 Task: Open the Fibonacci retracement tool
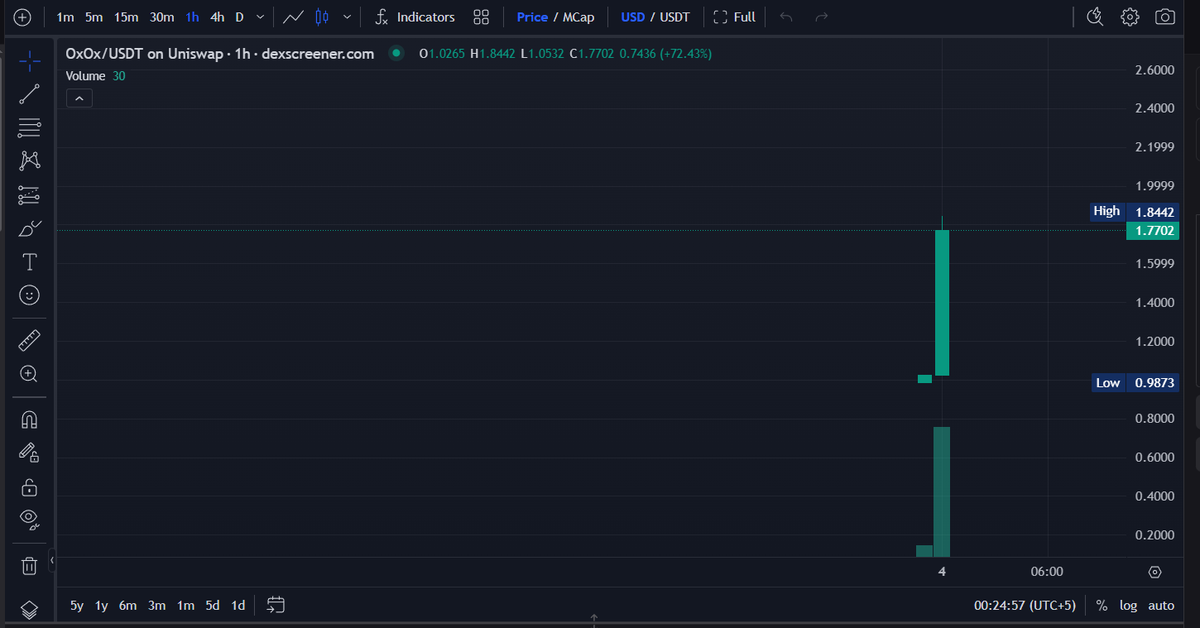pos(30,127)
